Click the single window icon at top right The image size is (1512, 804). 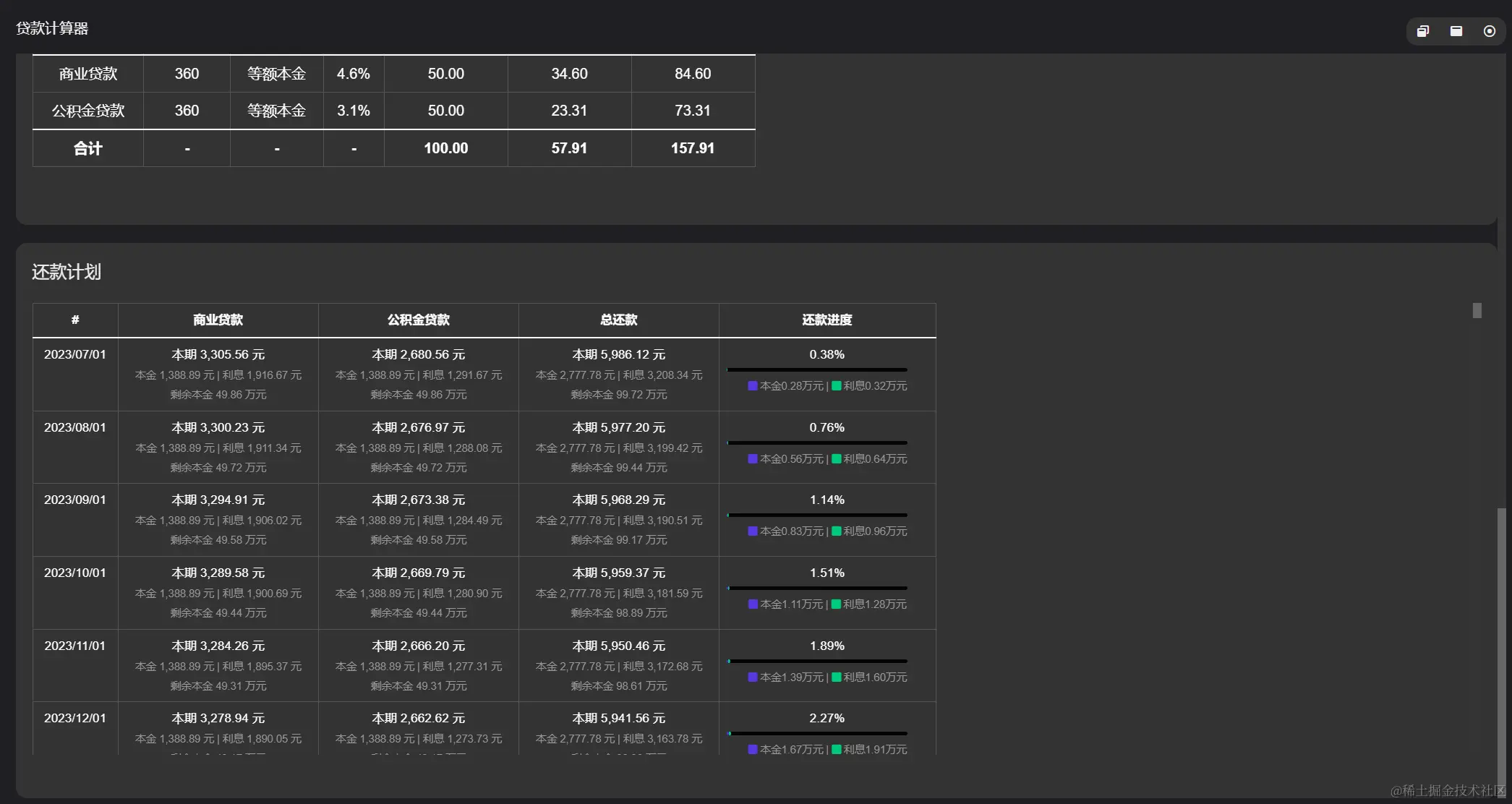(x=1456, y=31)
